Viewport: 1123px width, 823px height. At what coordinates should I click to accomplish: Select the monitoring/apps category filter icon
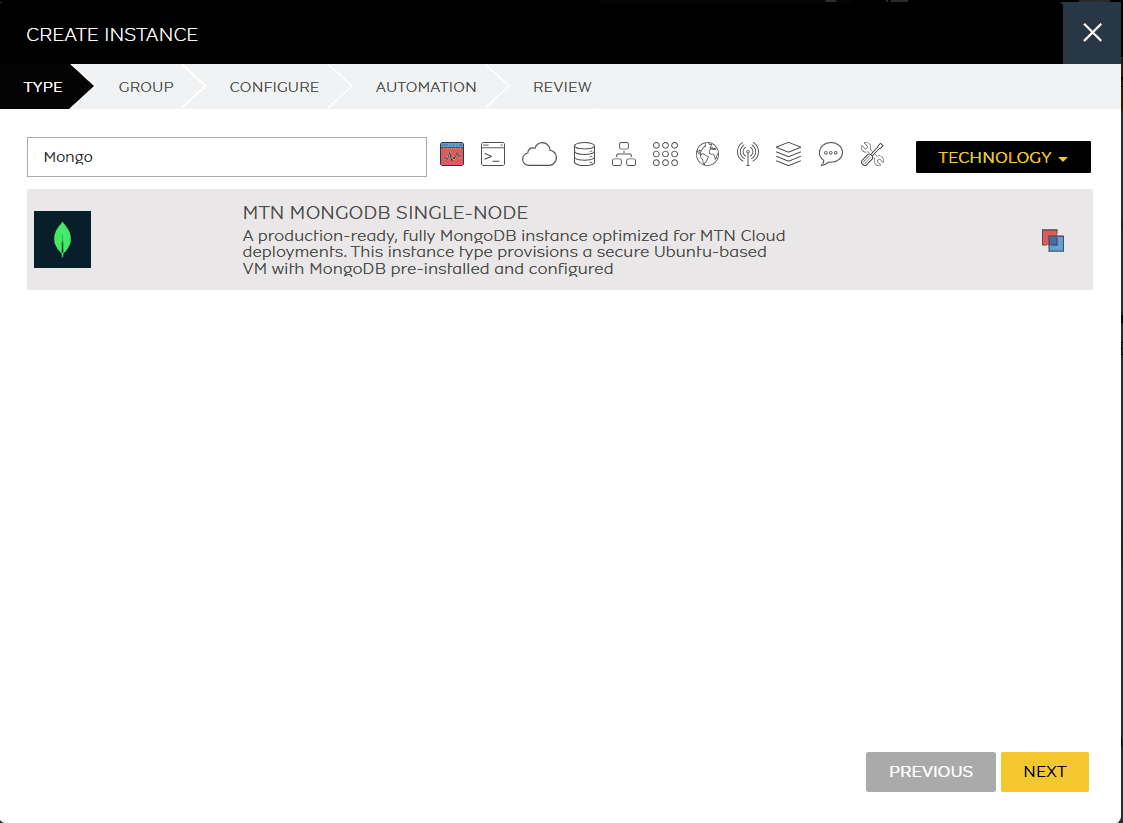(452, 155)
